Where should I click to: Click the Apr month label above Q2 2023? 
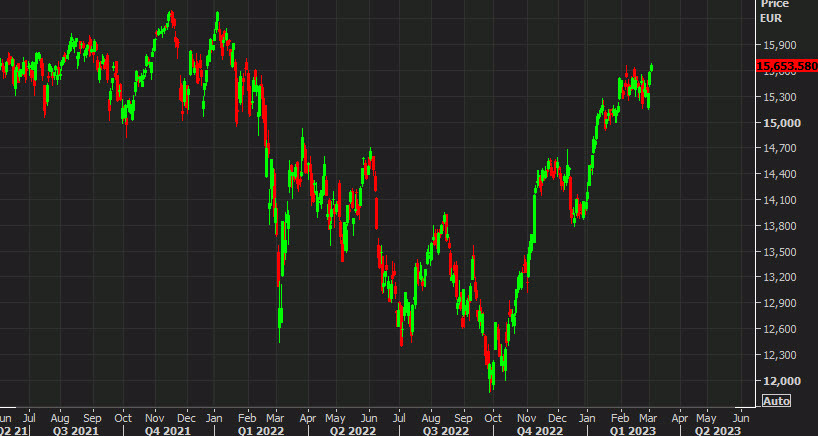(679, 418)
